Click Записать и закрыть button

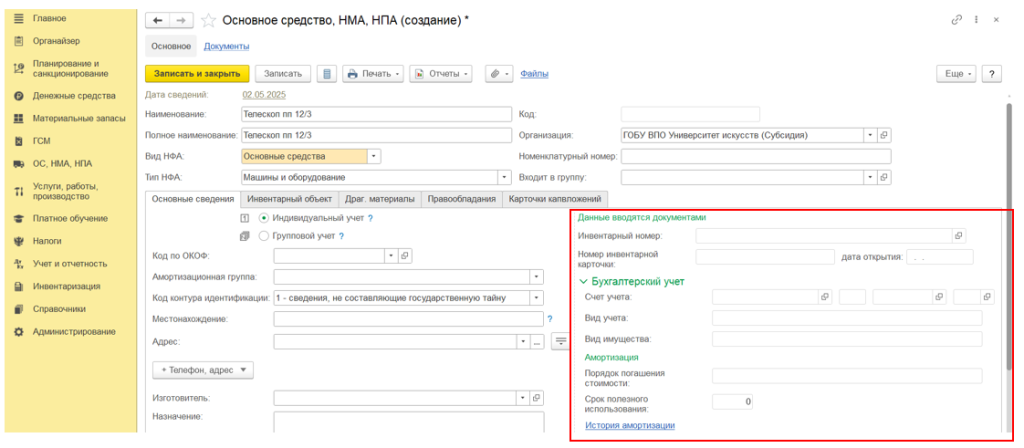click(197, 74)
